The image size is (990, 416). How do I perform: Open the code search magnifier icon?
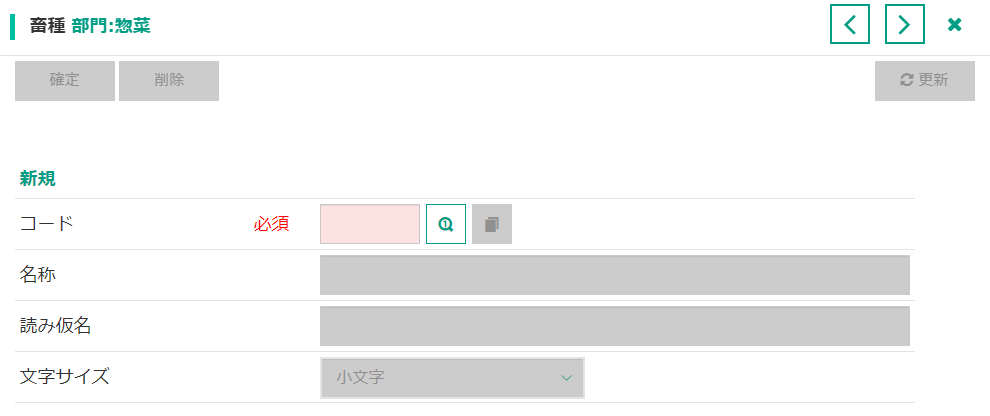pos(446,224)
